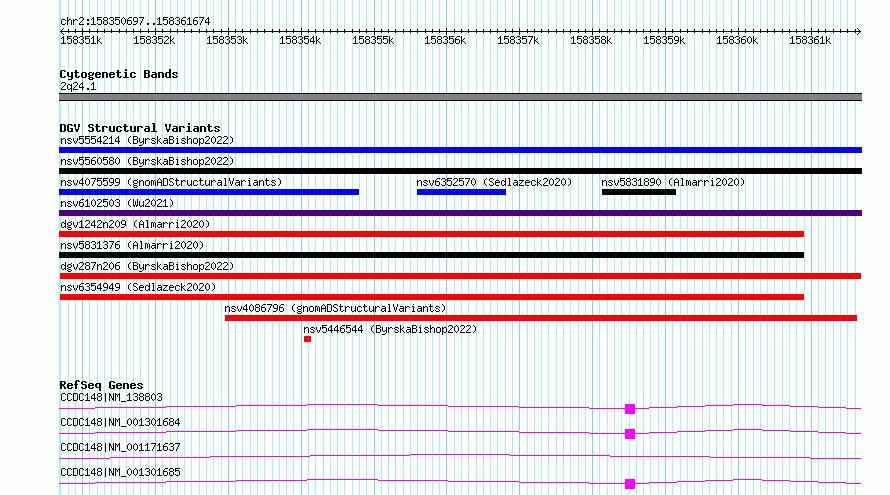Image resolution: width=890 pixels, height=495 pixels.
Task: Click the 2q24.1 band label
Action: 78,86
